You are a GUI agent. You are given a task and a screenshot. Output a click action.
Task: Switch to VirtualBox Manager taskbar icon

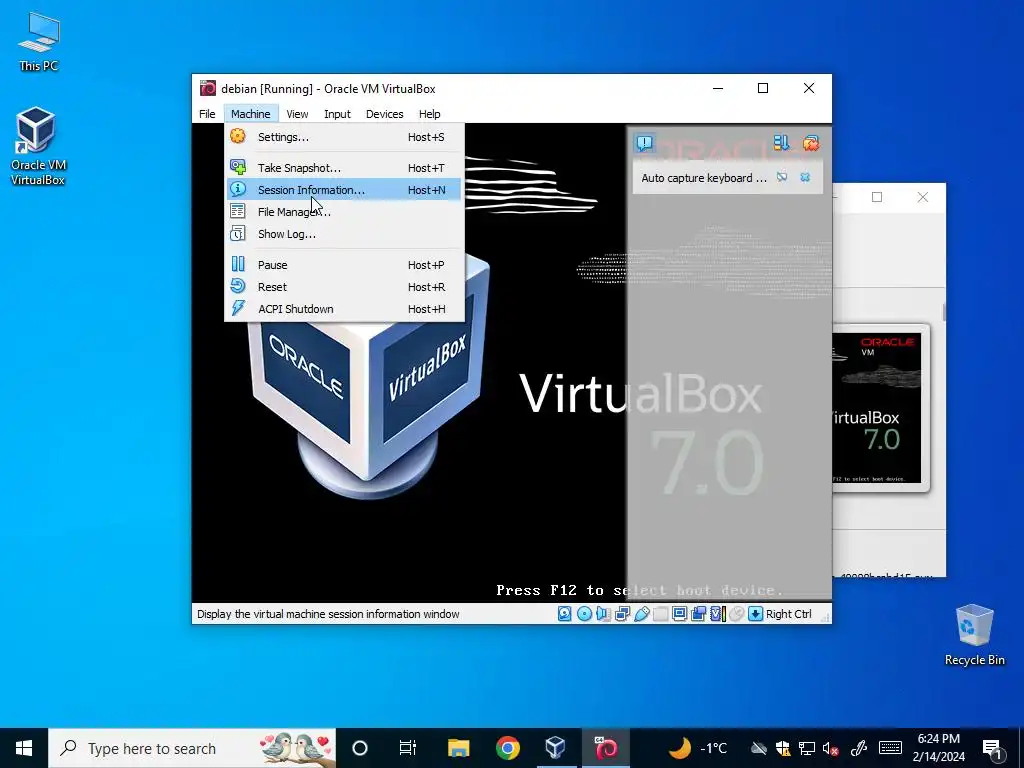click(555, 748)
